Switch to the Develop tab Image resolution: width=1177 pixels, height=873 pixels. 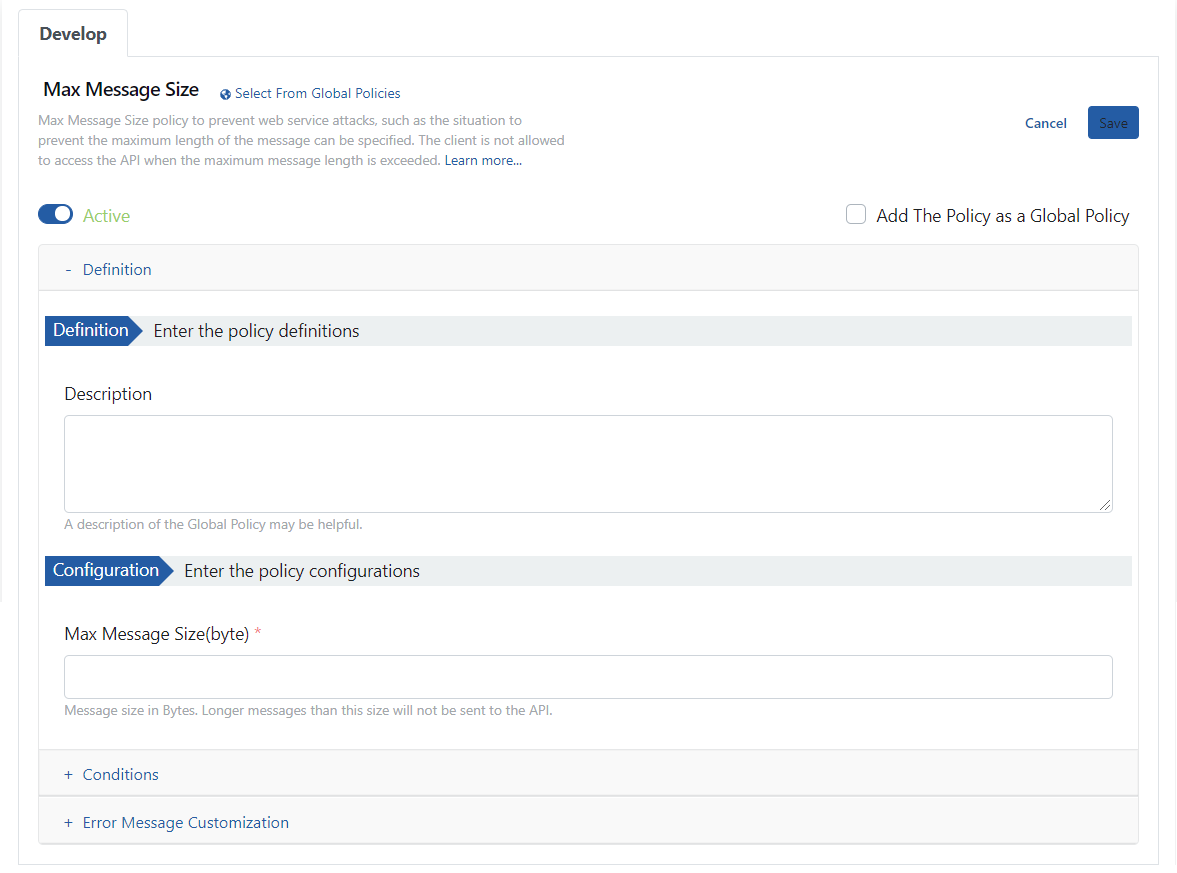(73, 34)
